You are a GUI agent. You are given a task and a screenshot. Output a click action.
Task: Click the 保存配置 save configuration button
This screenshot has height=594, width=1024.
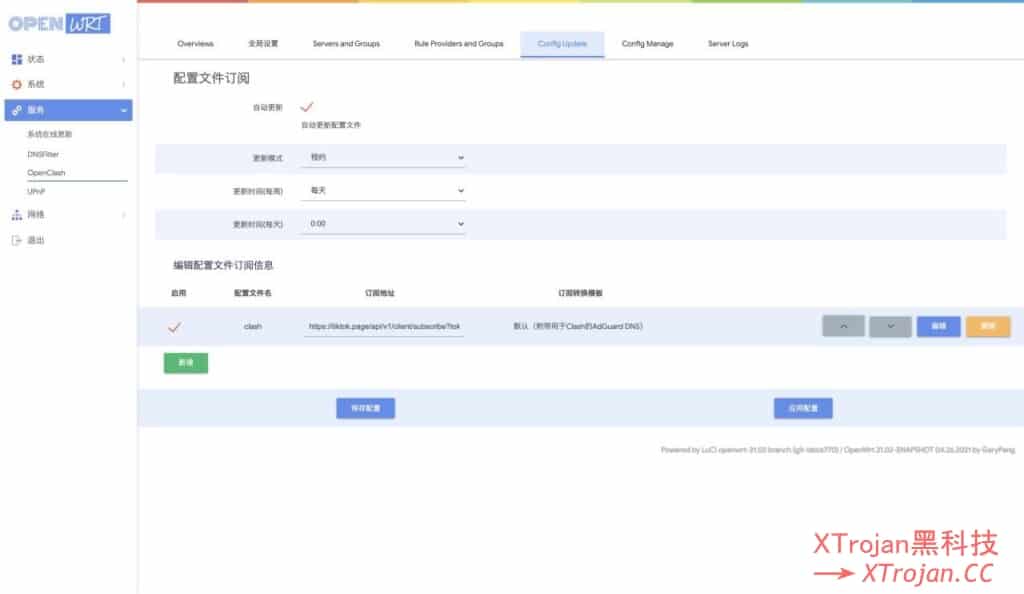click(365, 408)
